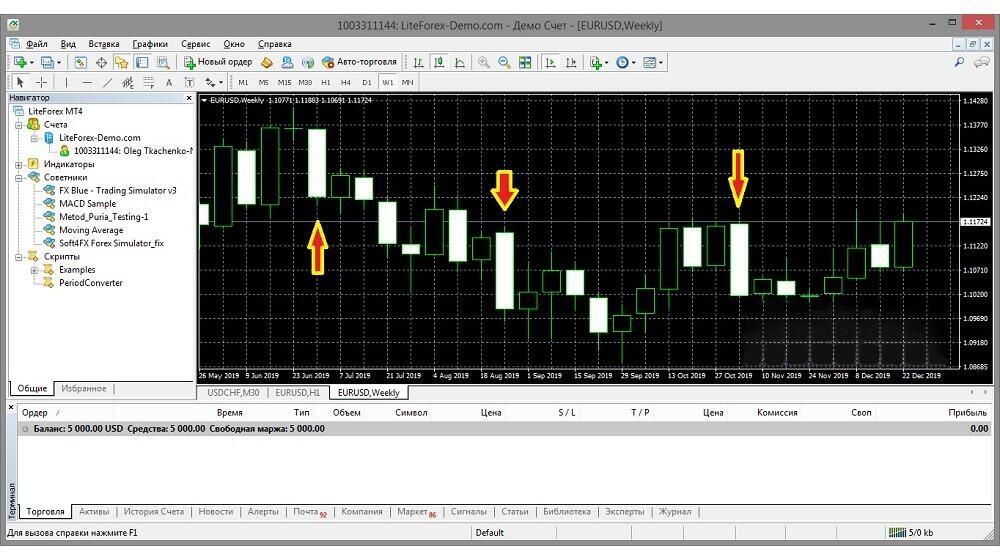Select MACD Sample expert advisor

coord(87,203)
